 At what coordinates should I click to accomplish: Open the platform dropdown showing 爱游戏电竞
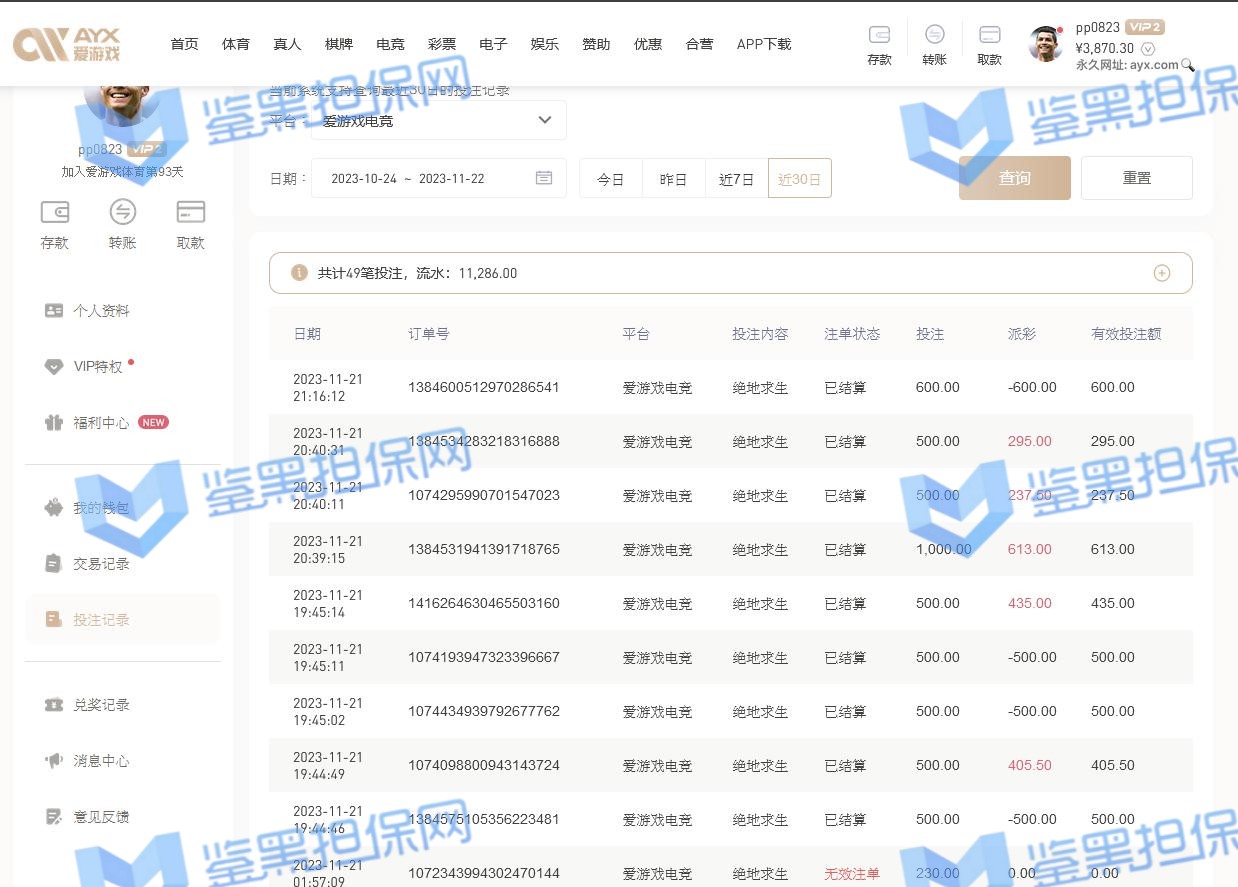438,120
